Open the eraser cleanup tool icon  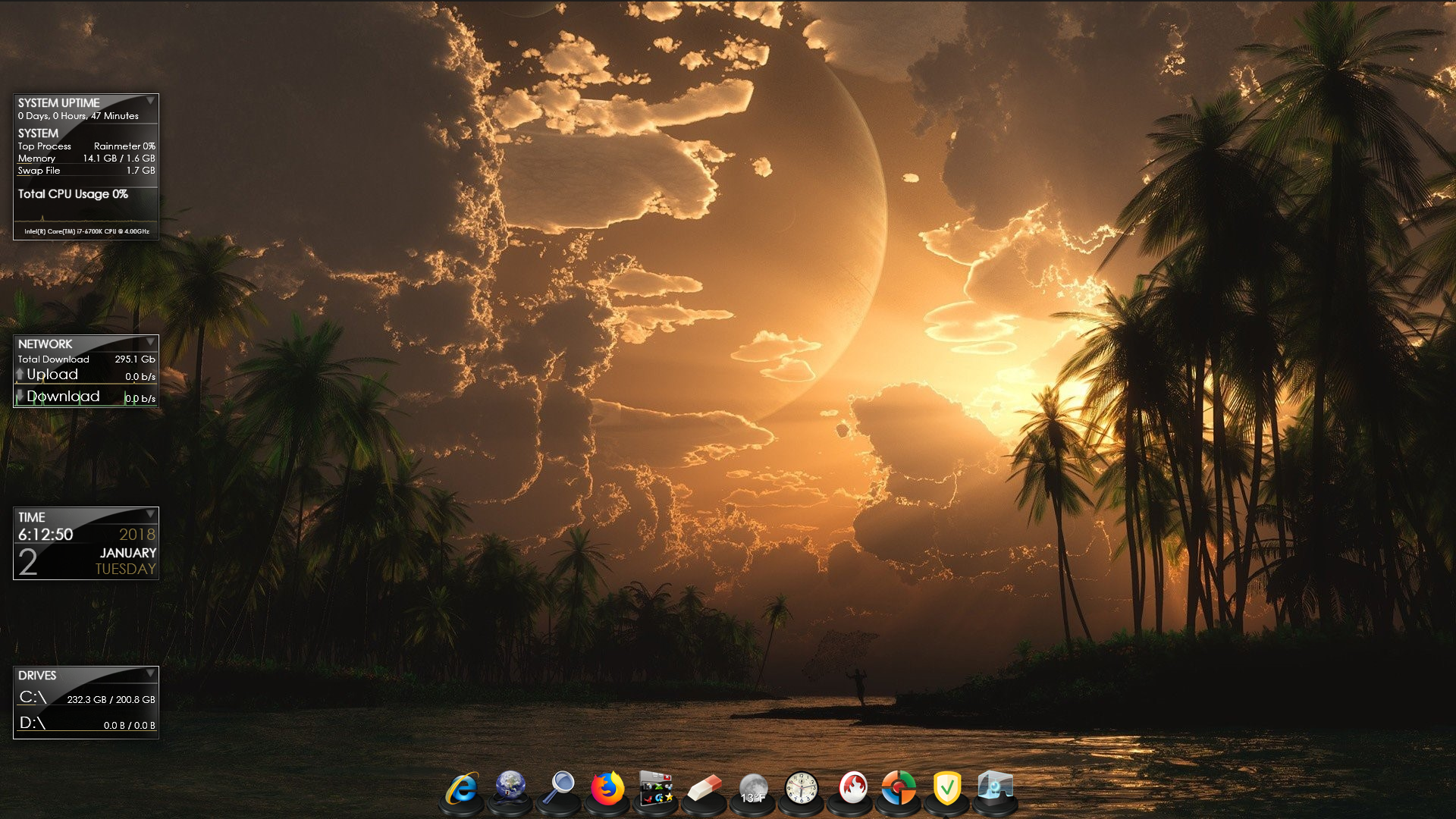point(704,789)
